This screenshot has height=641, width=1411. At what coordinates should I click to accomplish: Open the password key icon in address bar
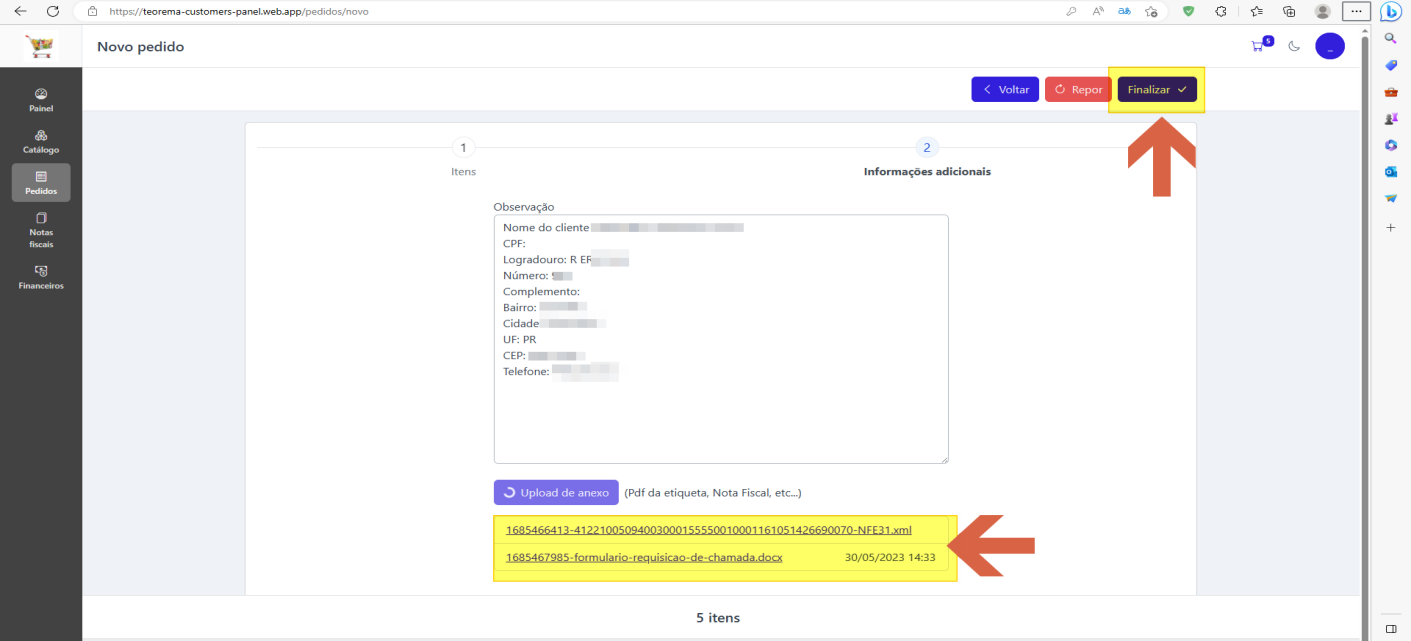tap(1071, 11)
